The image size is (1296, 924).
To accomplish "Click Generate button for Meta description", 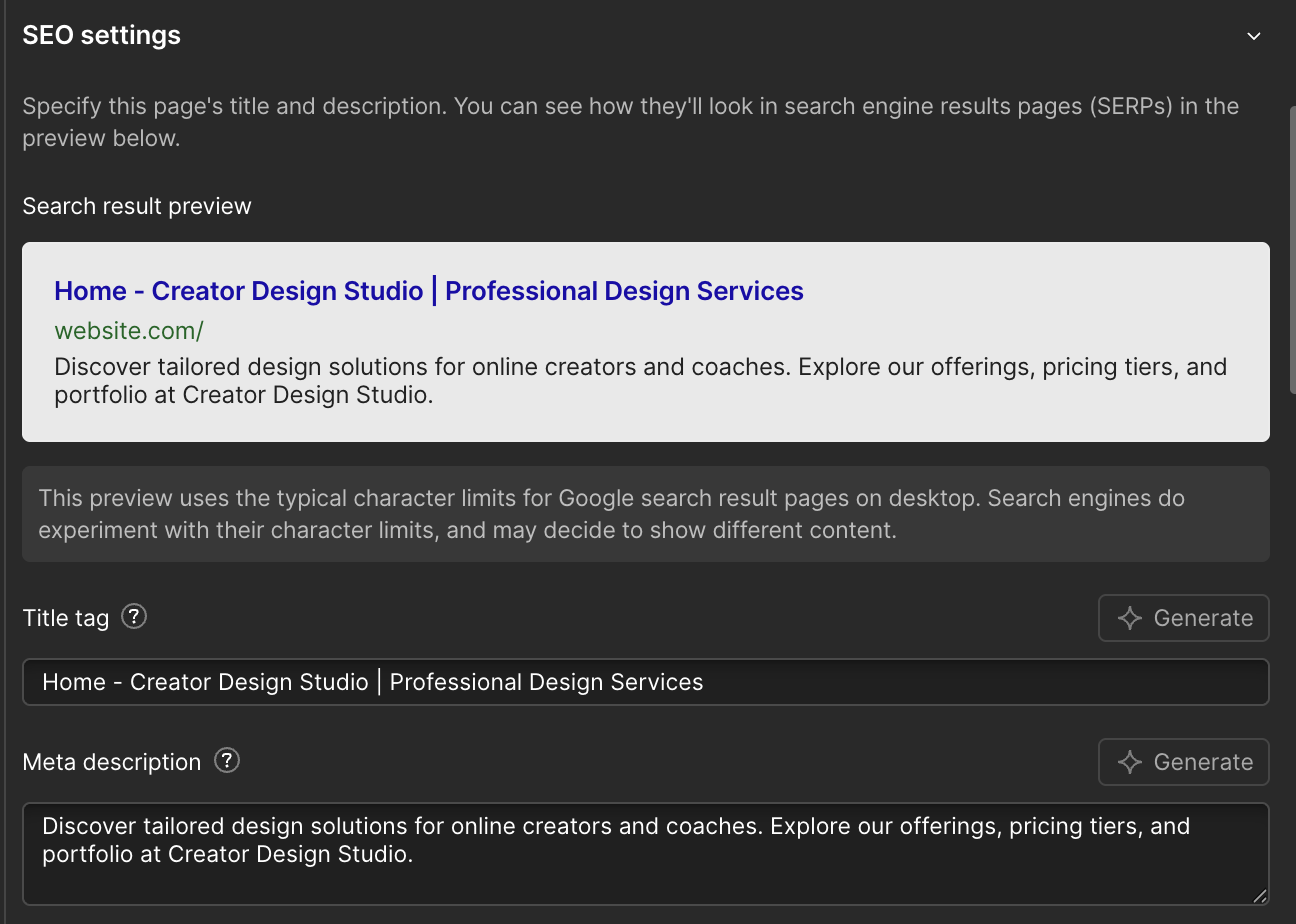I will [x=1184, y=762].
